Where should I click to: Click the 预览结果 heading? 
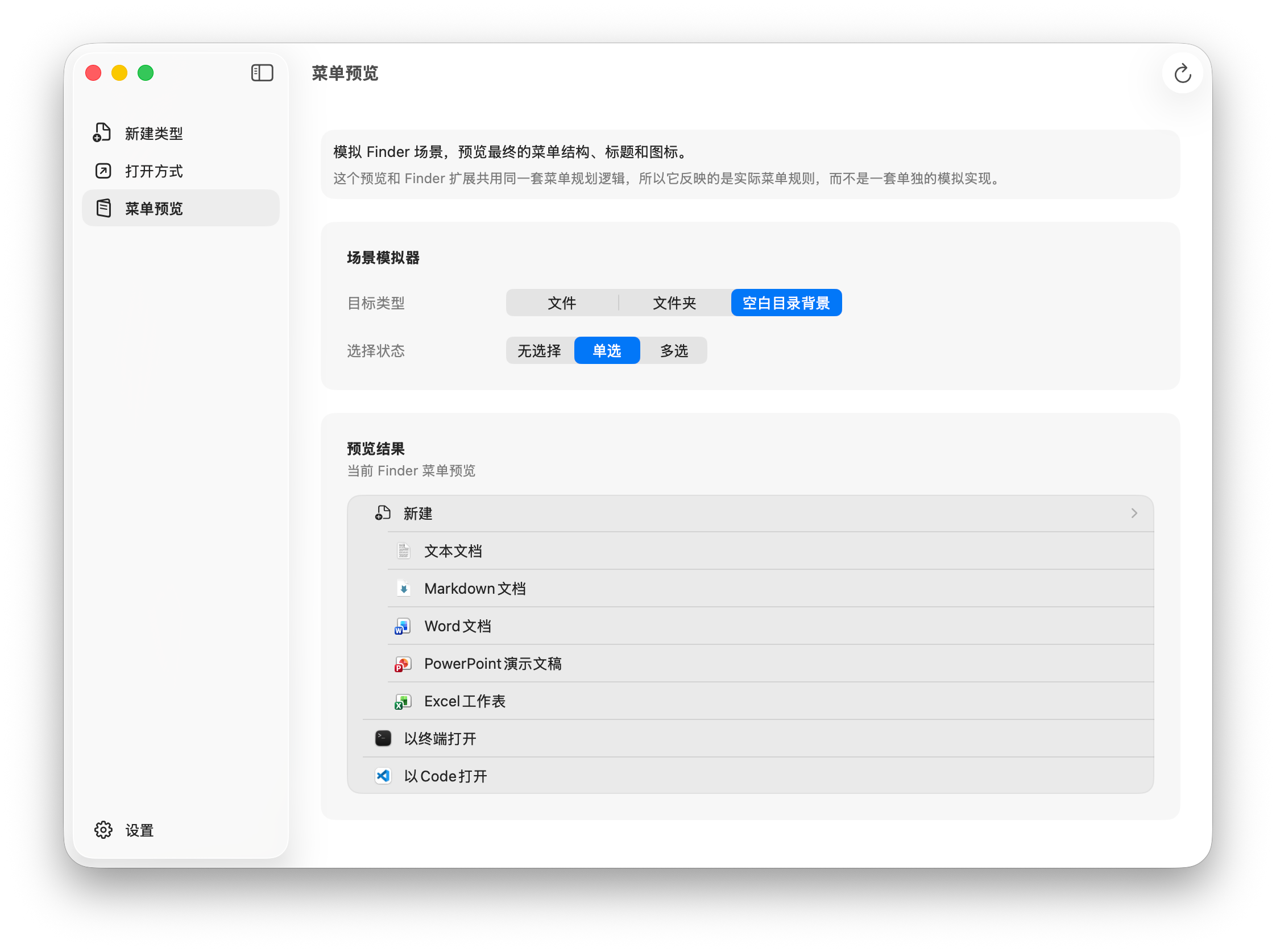tap(376, 448)
